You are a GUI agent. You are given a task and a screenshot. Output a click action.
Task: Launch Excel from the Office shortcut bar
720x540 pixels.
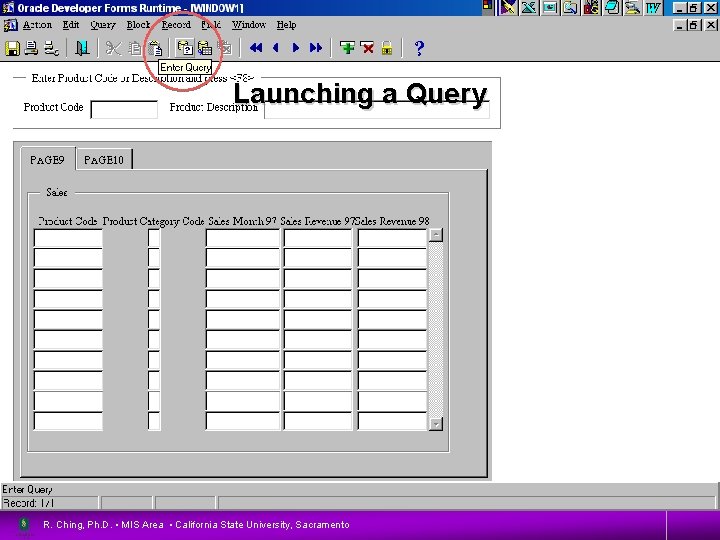pyautogui.click(x=529, y=8)
